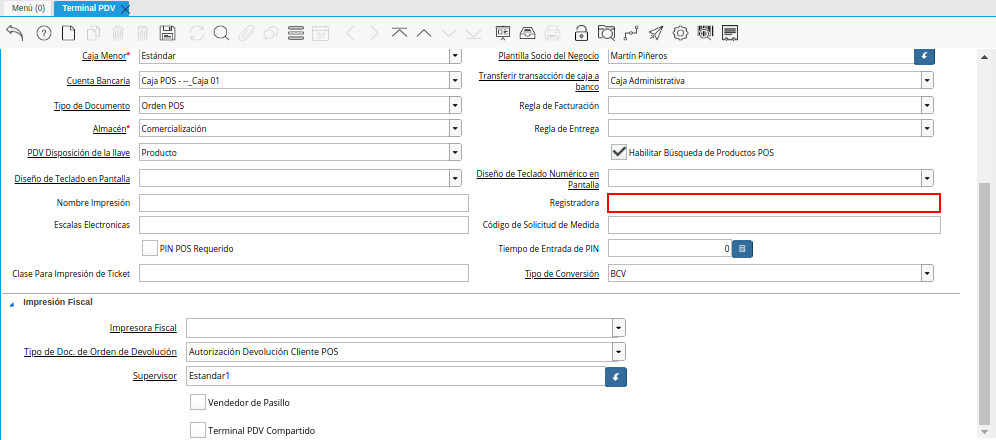
Task: Open Zoom Across folder-magnifier icon
Action: 607,33
